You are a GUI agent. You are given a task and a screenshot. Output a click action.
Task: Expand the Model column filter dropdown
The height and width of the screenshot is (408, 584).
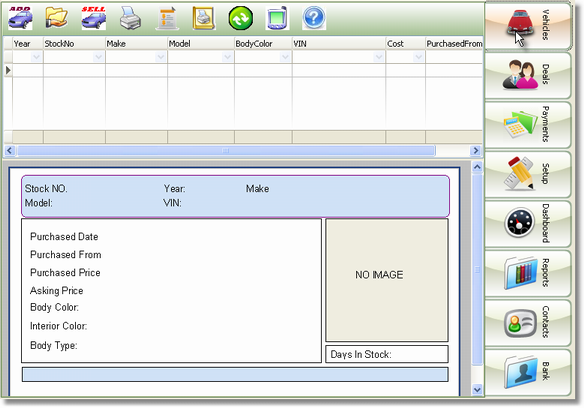(x=227, y=57)
